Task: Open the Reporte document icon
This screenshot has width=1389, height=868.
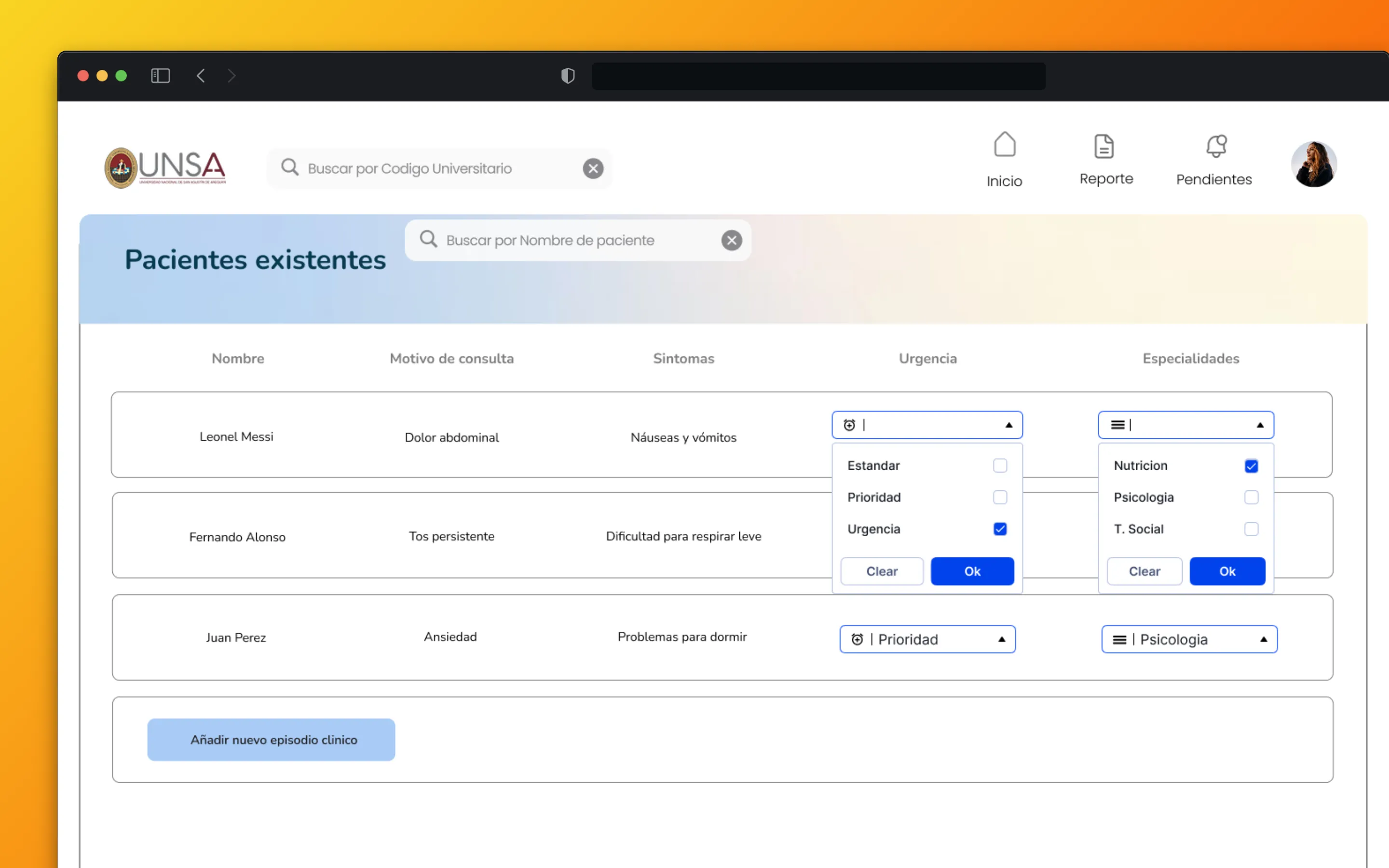Action: [1104, 147]
